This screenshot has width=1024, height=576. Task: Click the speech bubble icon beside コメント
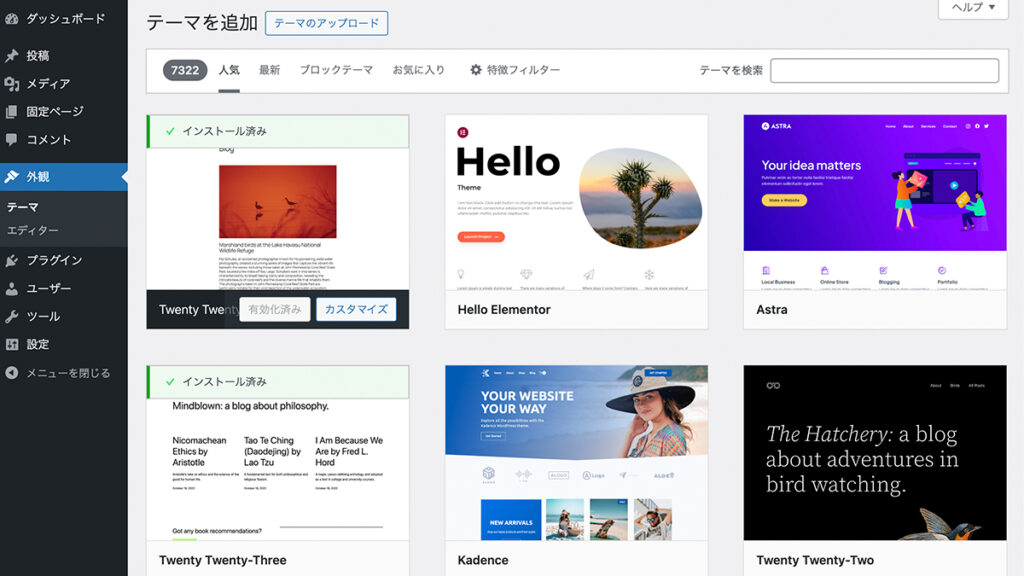[12, 139]
